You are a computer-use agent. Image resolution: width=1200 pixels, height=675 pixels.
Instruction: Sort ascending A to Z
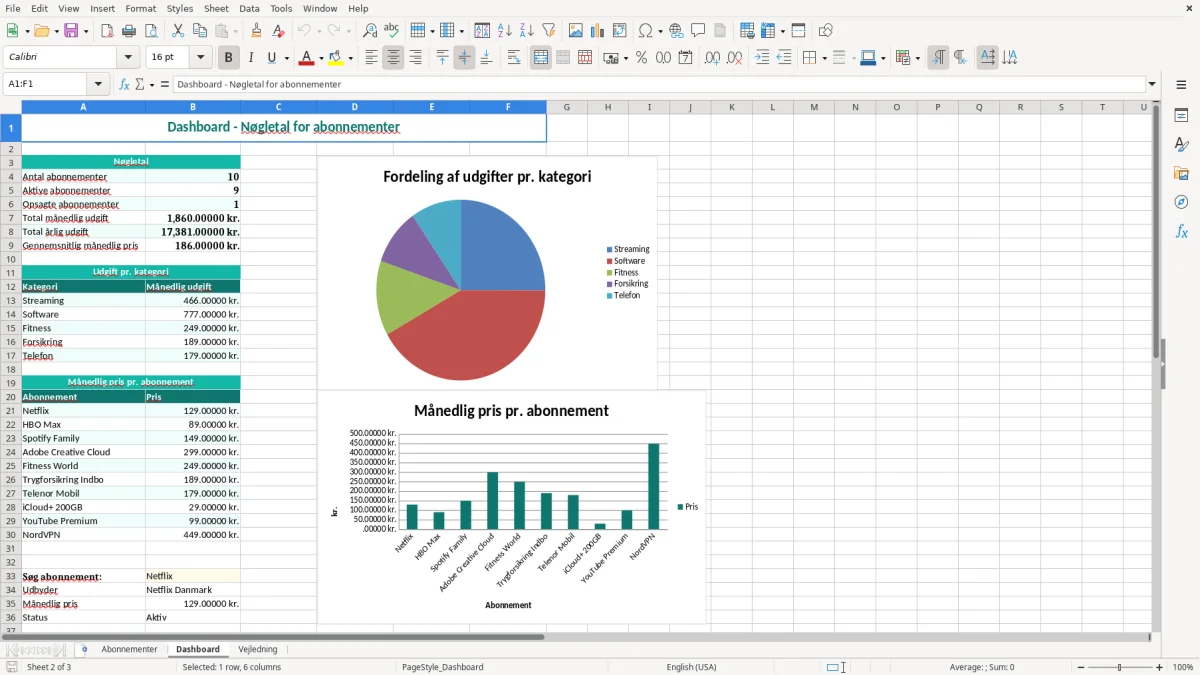coord(504,31)
